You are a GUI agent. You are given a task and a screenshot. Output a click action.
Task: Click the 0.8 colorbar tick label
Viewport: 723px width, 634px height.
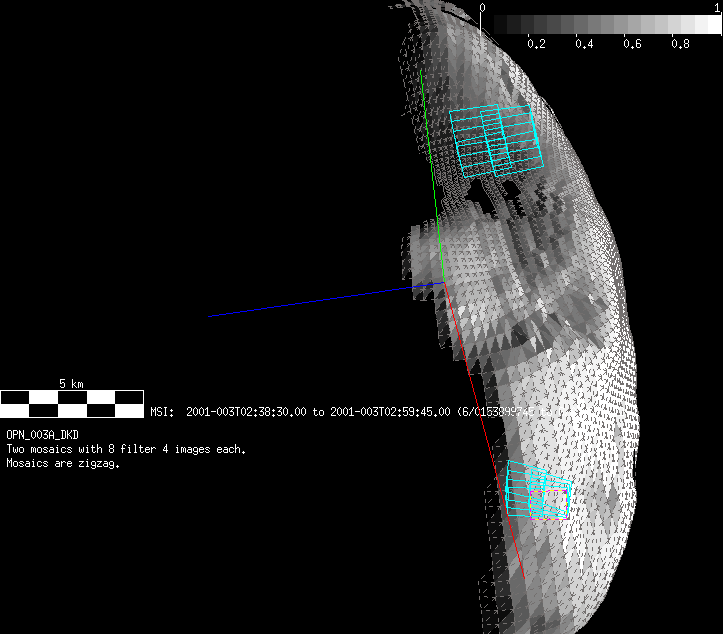click(x=680, y=45)
